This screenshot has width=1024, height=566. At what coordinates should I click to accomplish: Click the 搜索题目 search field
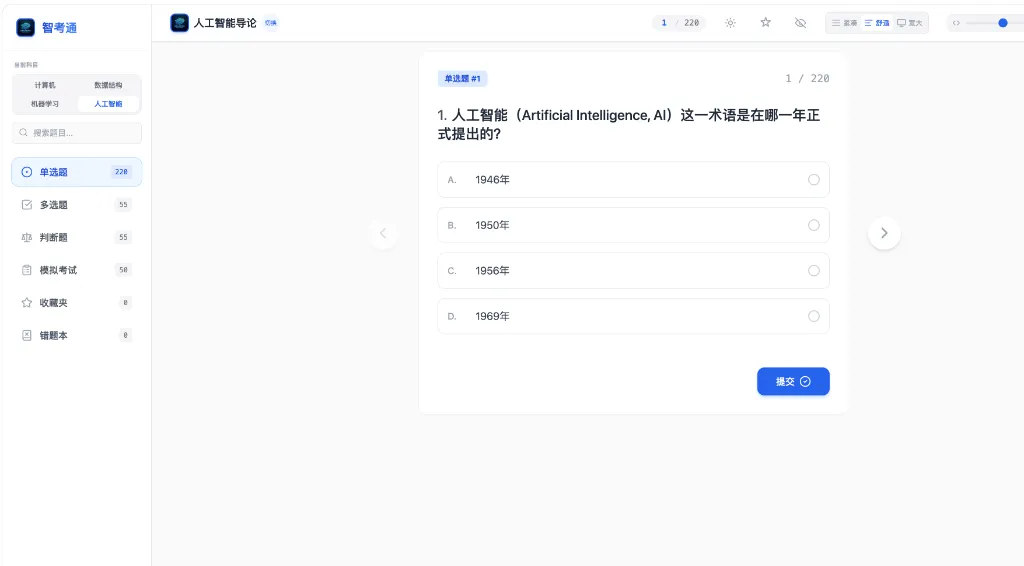coord(76,133)
